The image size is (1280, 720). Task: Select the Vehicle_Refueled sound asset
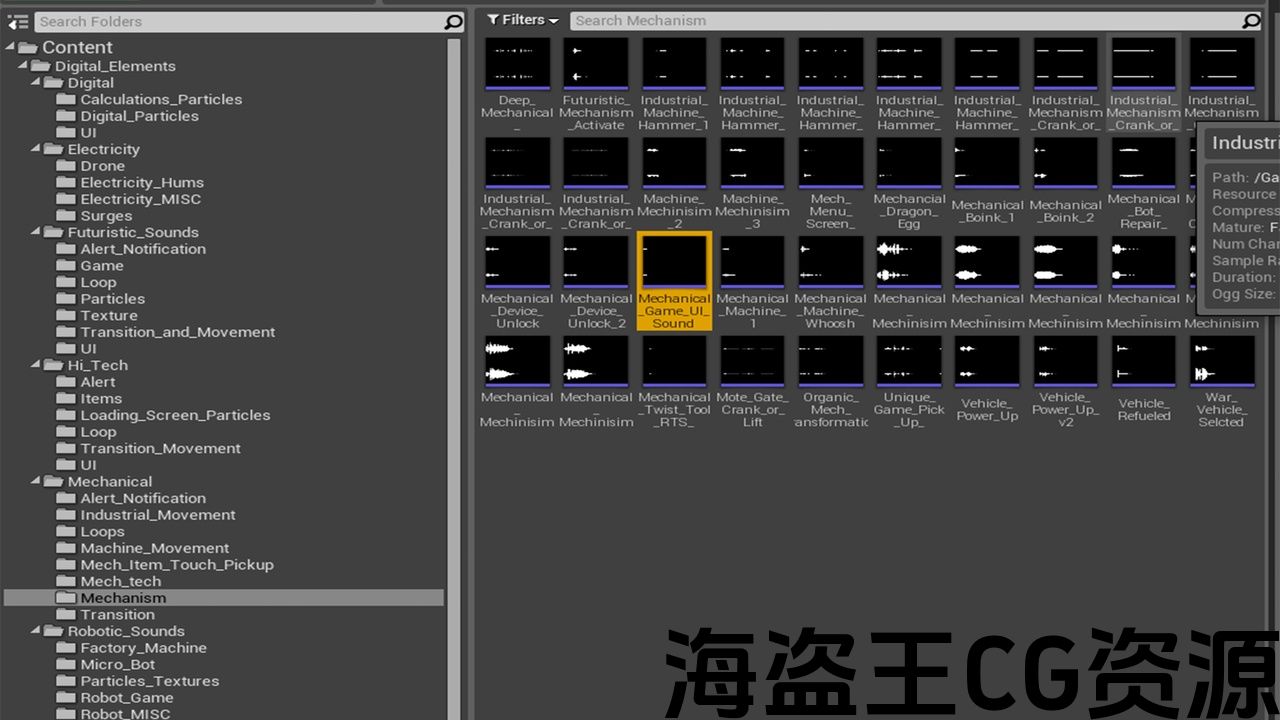click(1143, 370)
